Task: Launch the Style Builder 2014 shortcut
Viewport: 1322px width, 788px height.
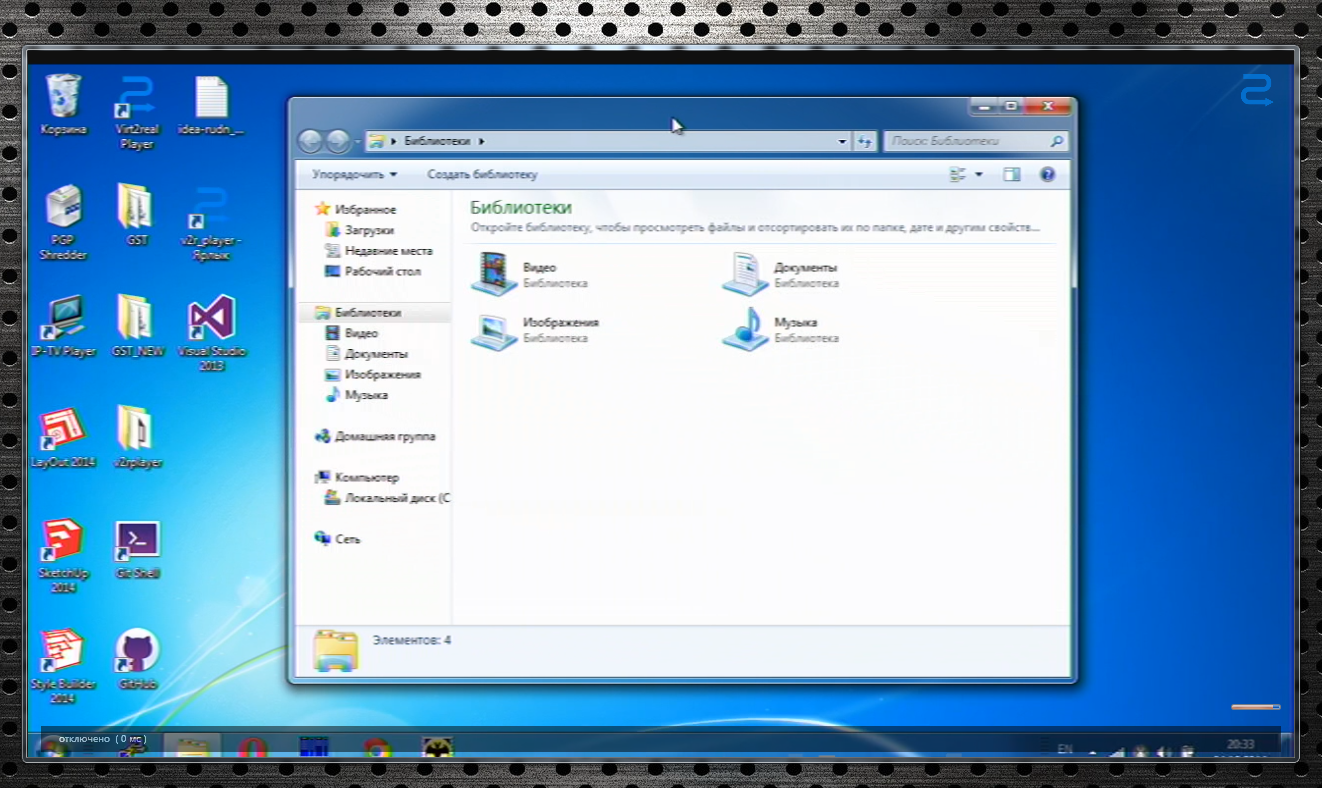Action: tap(63, 667)
